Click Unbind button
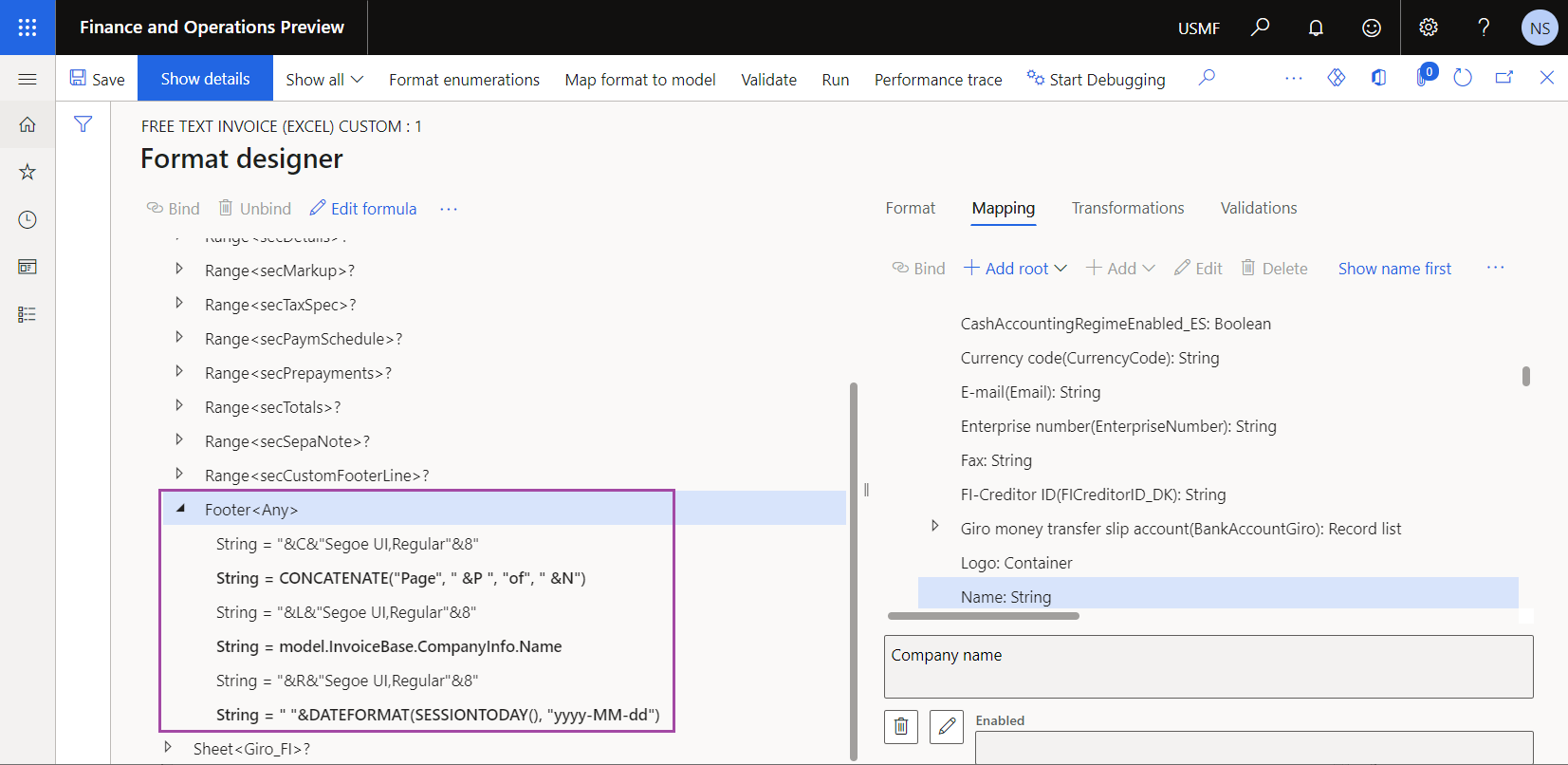The width and height of the screenshot is (1568, 765). [x=255, y=209]
